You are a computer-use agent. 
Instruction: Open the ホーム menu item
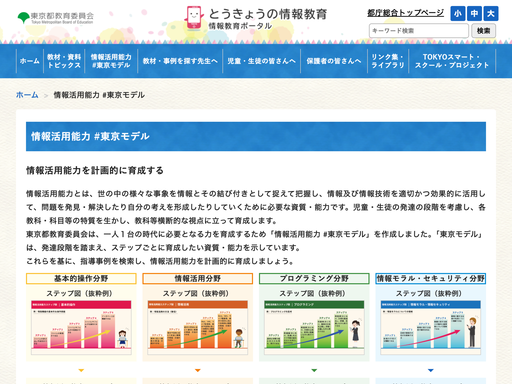30,61
